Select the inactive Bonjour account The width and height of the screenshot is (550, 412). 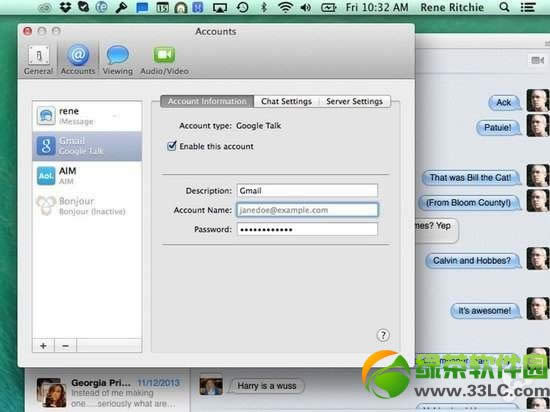tap(87, 206)
